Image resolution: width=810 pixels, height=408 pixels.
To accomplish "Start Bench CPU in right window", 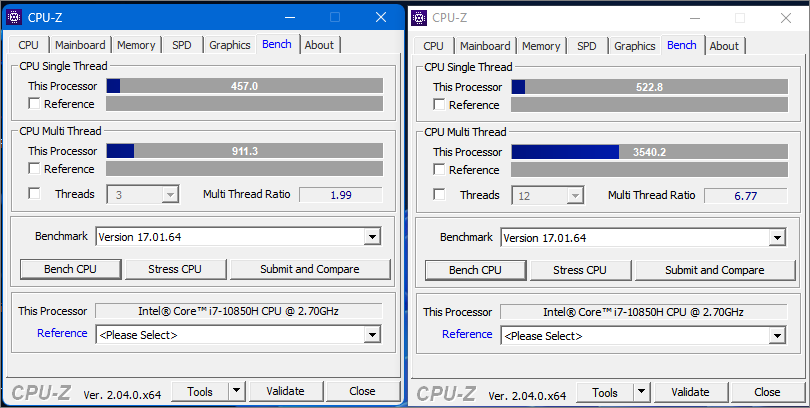I will pos(475,270).
